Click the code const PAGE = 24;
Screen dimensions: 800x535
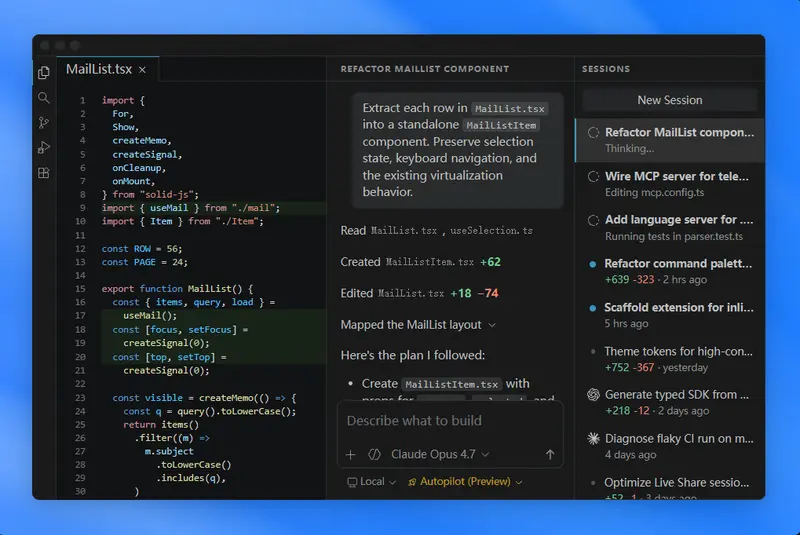tap(144, 262)
